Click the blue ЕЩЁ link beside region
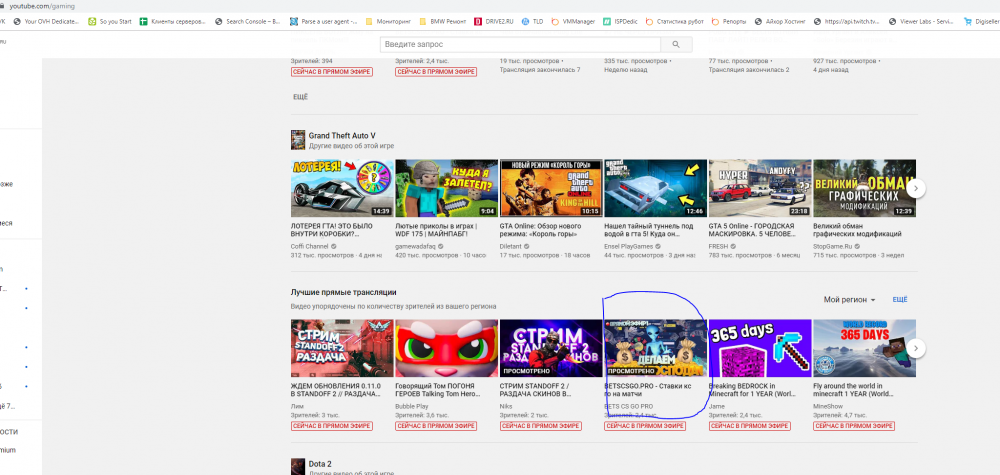Screen dimensions: 1000x475 [x=899, y=300]
